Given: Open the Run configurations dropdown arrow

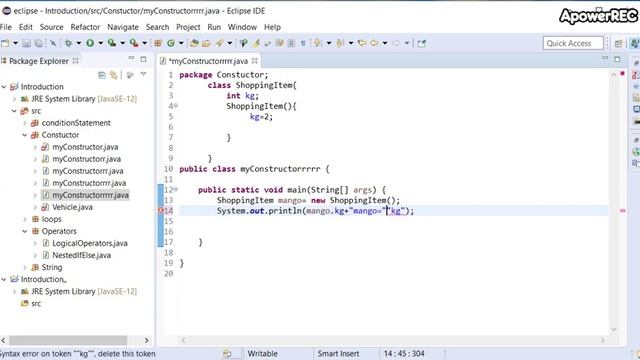Looking at the screenshot, I should pos(100,43).
